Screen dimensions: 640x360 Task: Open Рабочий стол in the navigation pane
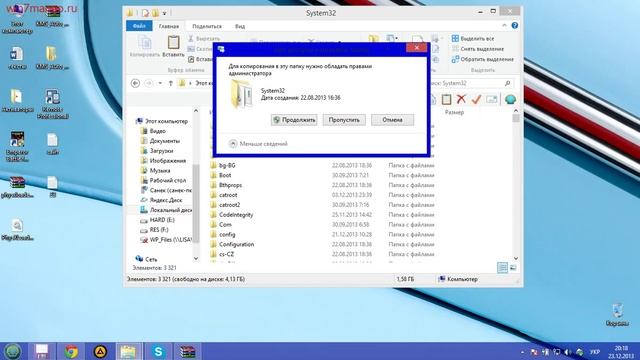pos(163,180)
